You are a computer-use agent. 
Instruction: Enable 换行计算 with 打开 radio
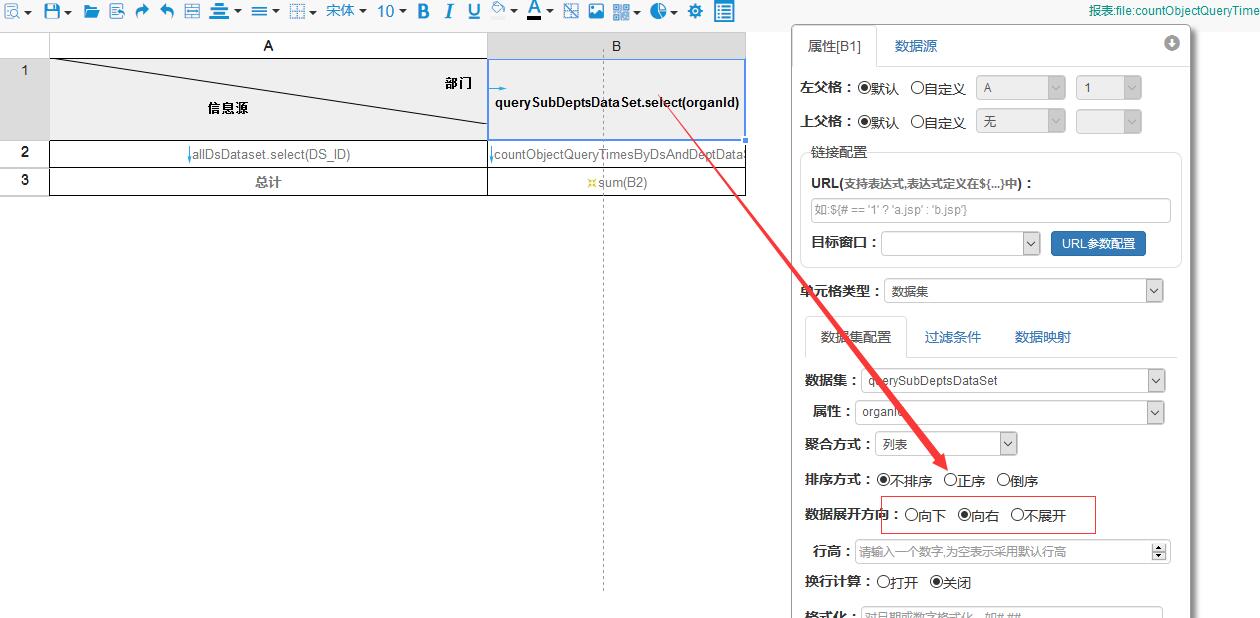pos(884,581)
